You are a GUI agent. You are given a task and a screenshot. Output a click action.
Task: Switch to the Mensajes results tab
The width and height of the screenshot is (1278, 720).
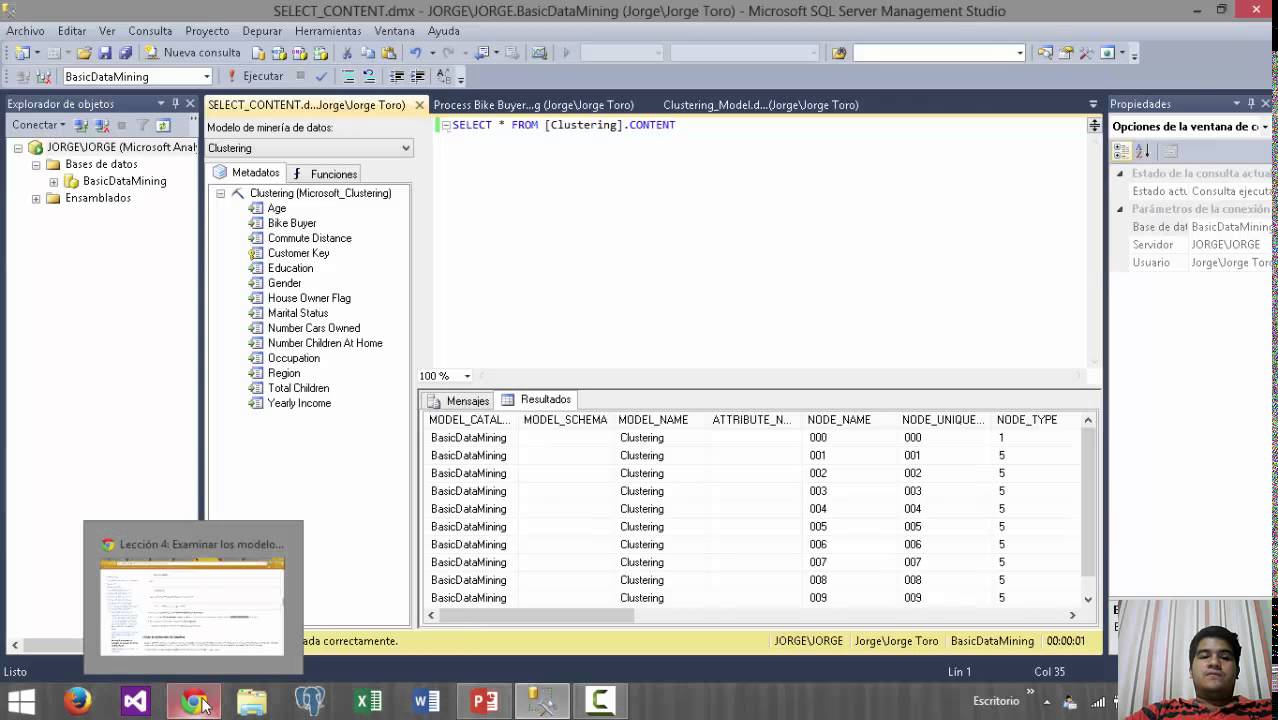(x=458, y=400)
